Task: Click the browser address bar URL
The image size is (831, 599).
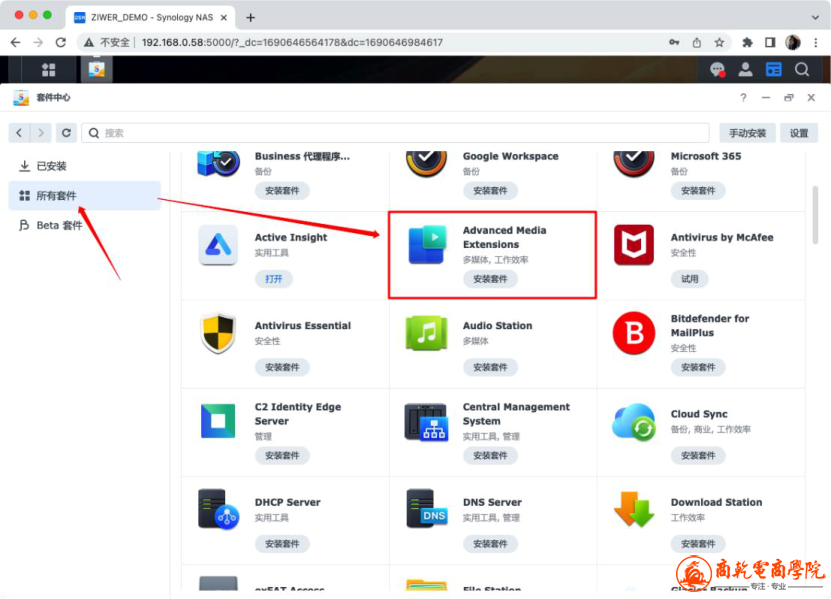Action: 292,42
